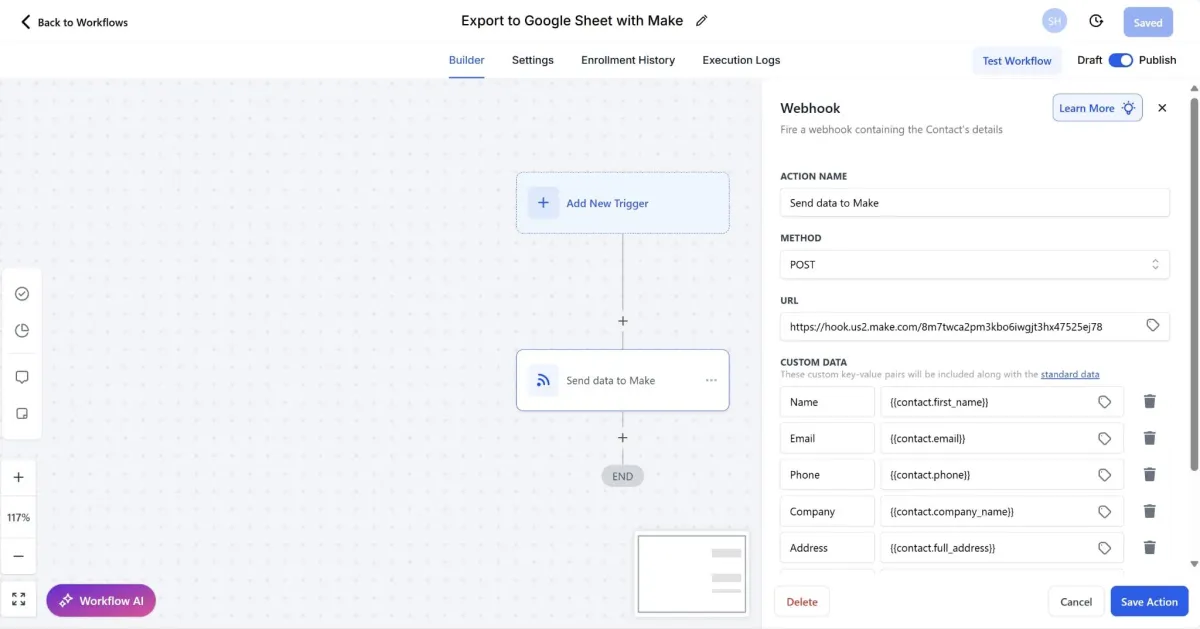The image size is (1200, 629).
Task: Open the METHOD dropdown showing POST
Action: (974, 265)
